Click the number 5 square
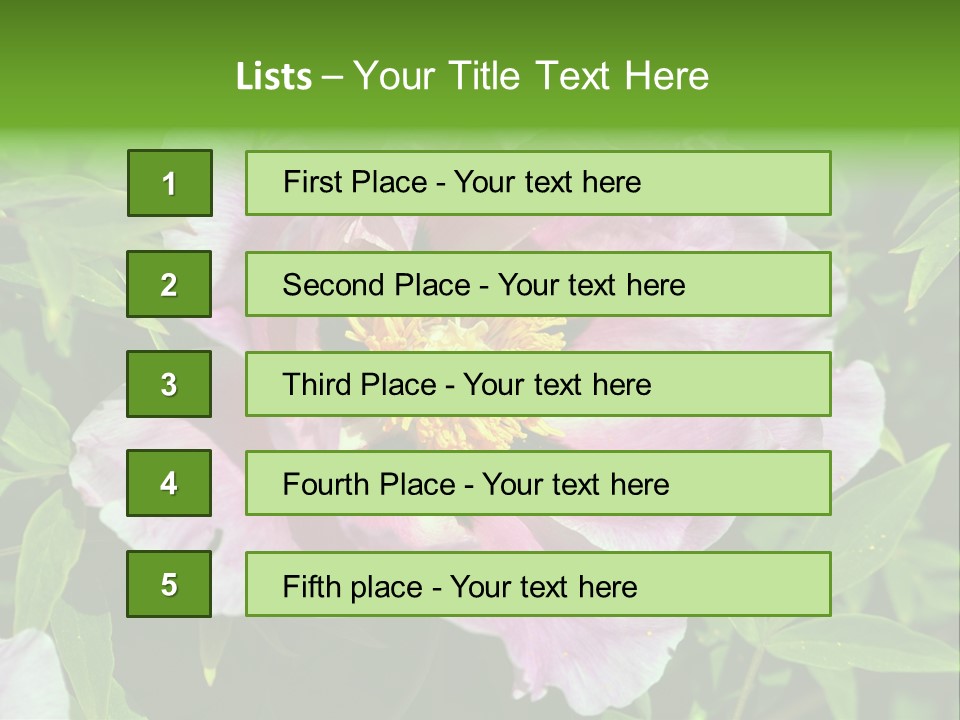 tap(169, 584)
